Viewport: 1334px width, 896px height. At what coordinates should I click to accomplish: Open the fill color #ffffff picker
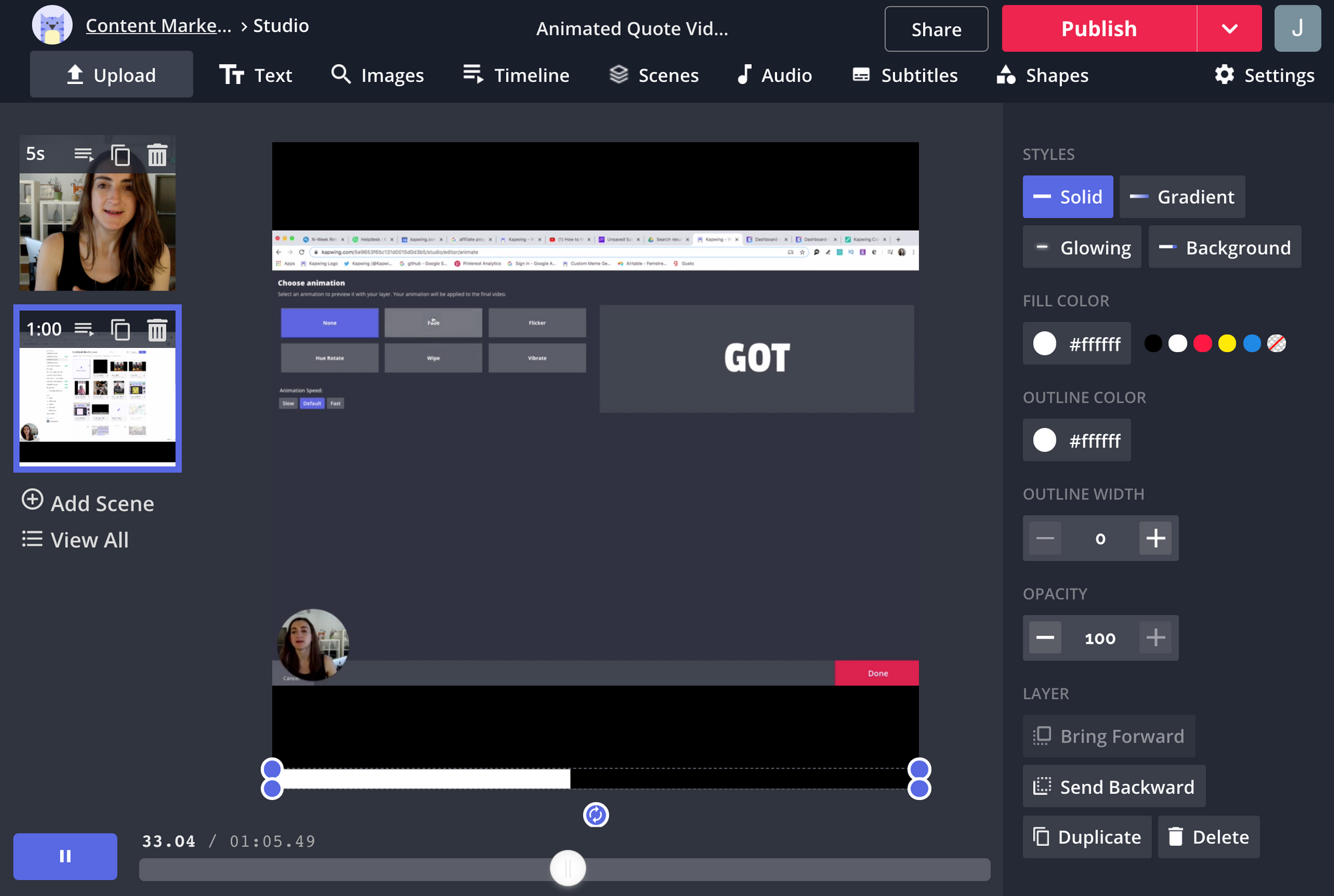click(1077, 343)
